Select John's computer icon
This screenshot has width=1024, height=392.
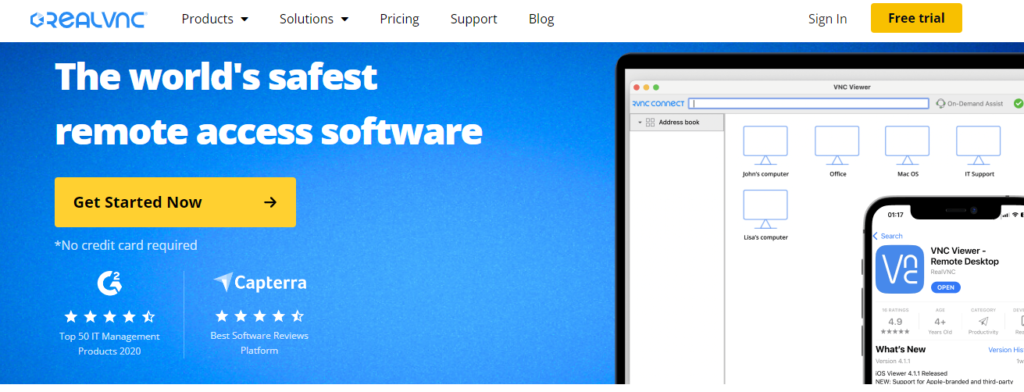[x=765, y=146]
